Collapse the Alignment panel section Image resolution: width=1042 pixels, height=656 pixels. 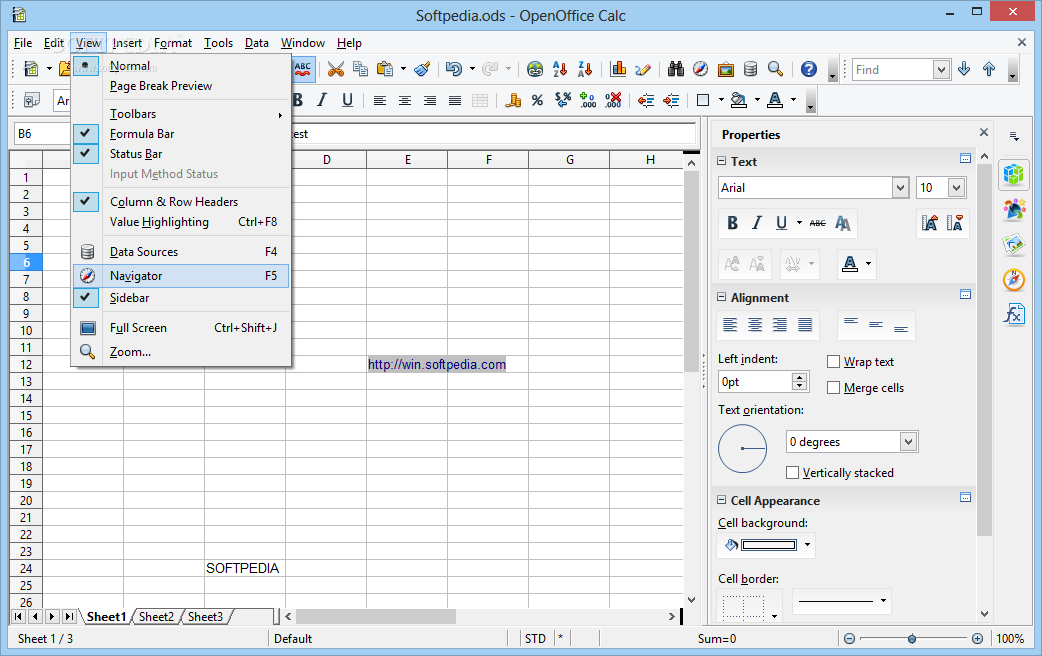(722, 297)
